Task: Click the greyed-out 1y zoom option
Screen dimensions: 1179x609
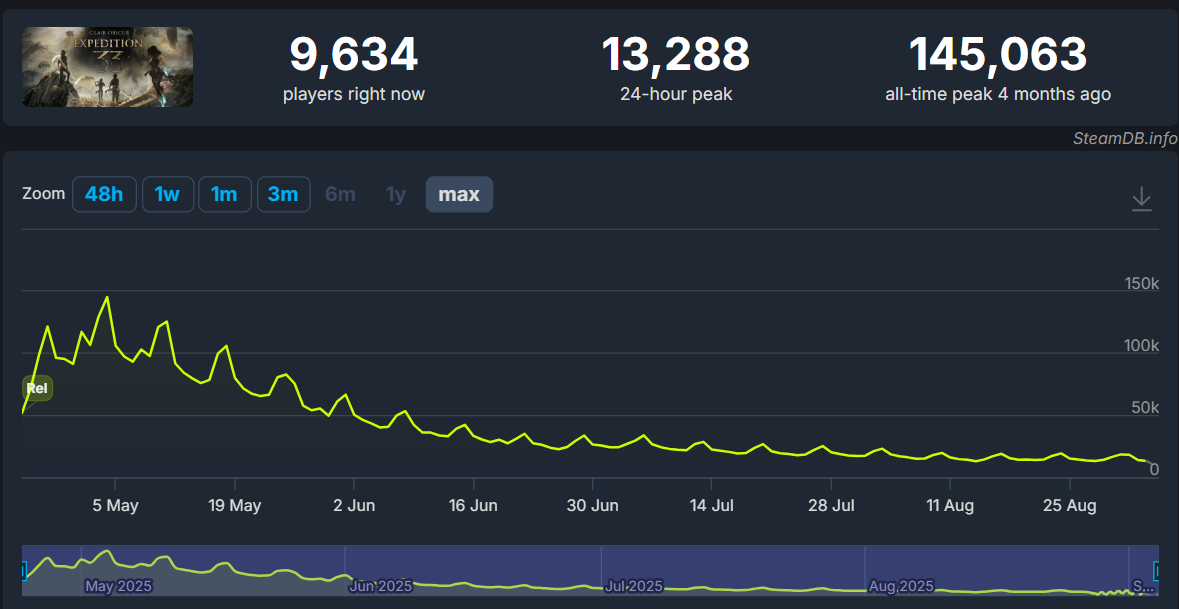Action: click(396, 194)
